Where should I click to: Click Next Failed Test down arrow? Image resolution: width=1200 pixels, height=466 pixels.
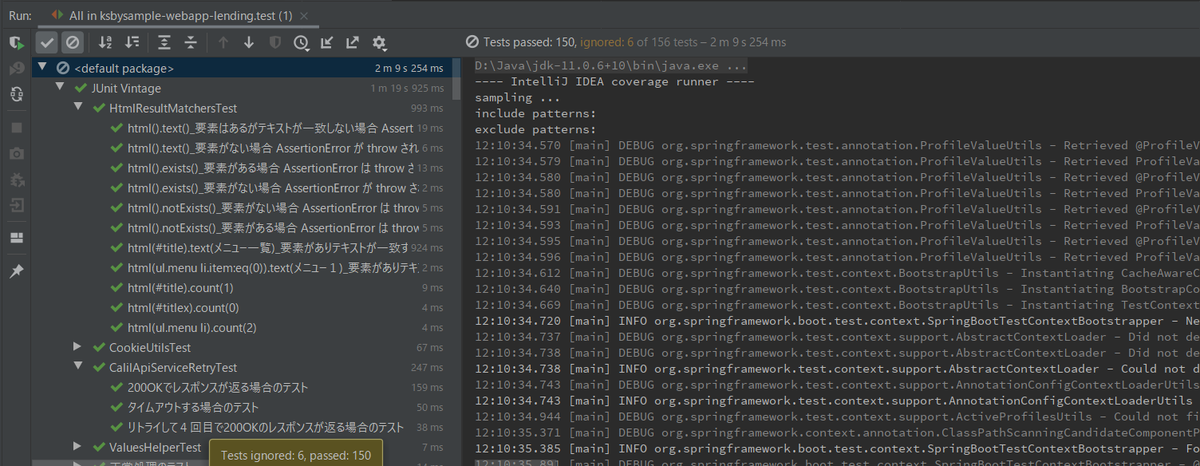click(249, 42)
